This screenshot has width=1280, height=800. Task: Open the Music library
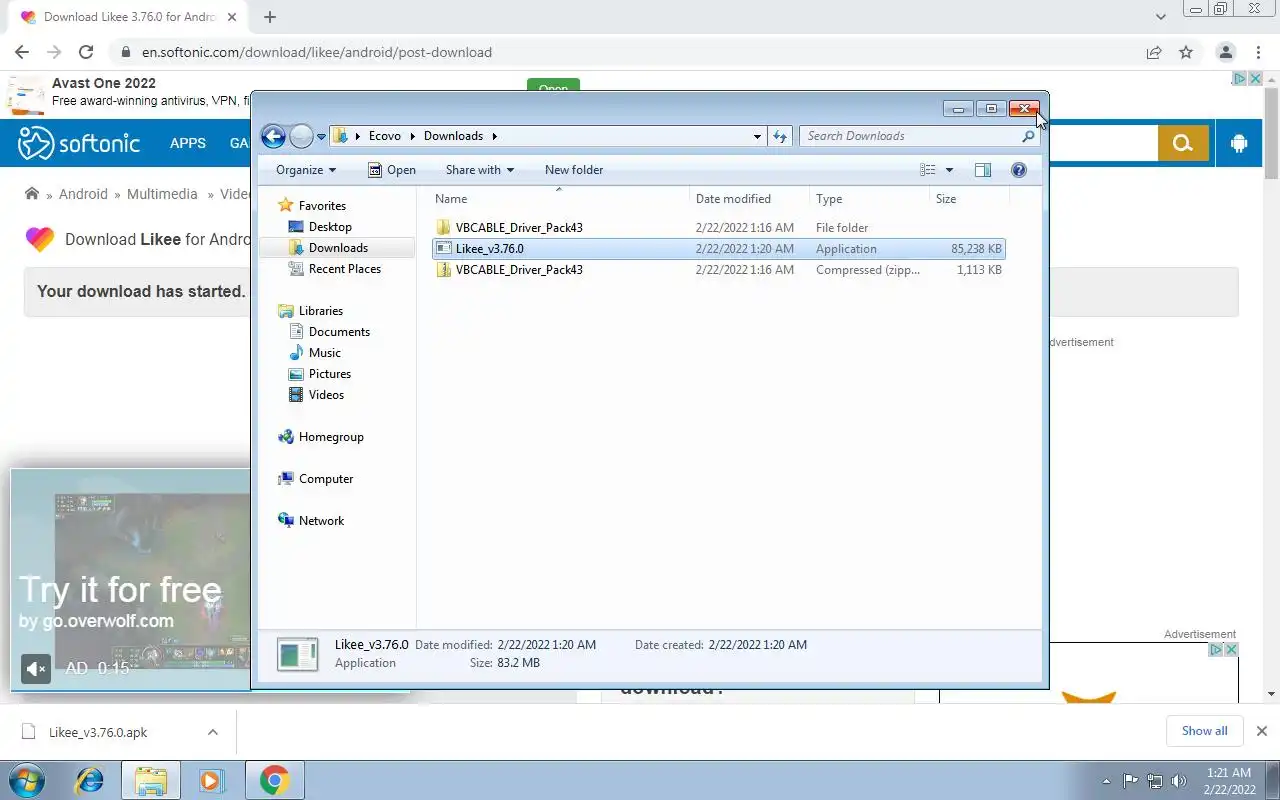(325, 353)
